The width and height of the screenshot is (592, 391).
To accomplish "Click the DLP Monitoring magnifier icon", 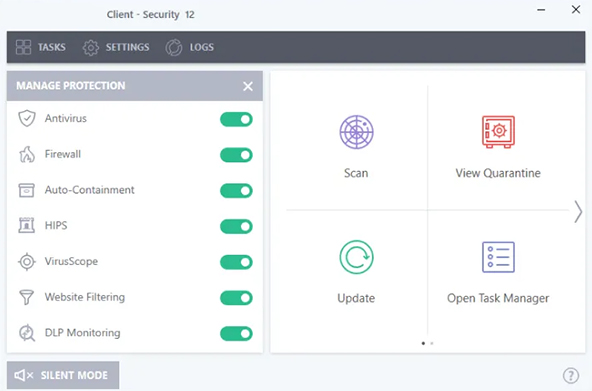I will [x=27, y=333].
